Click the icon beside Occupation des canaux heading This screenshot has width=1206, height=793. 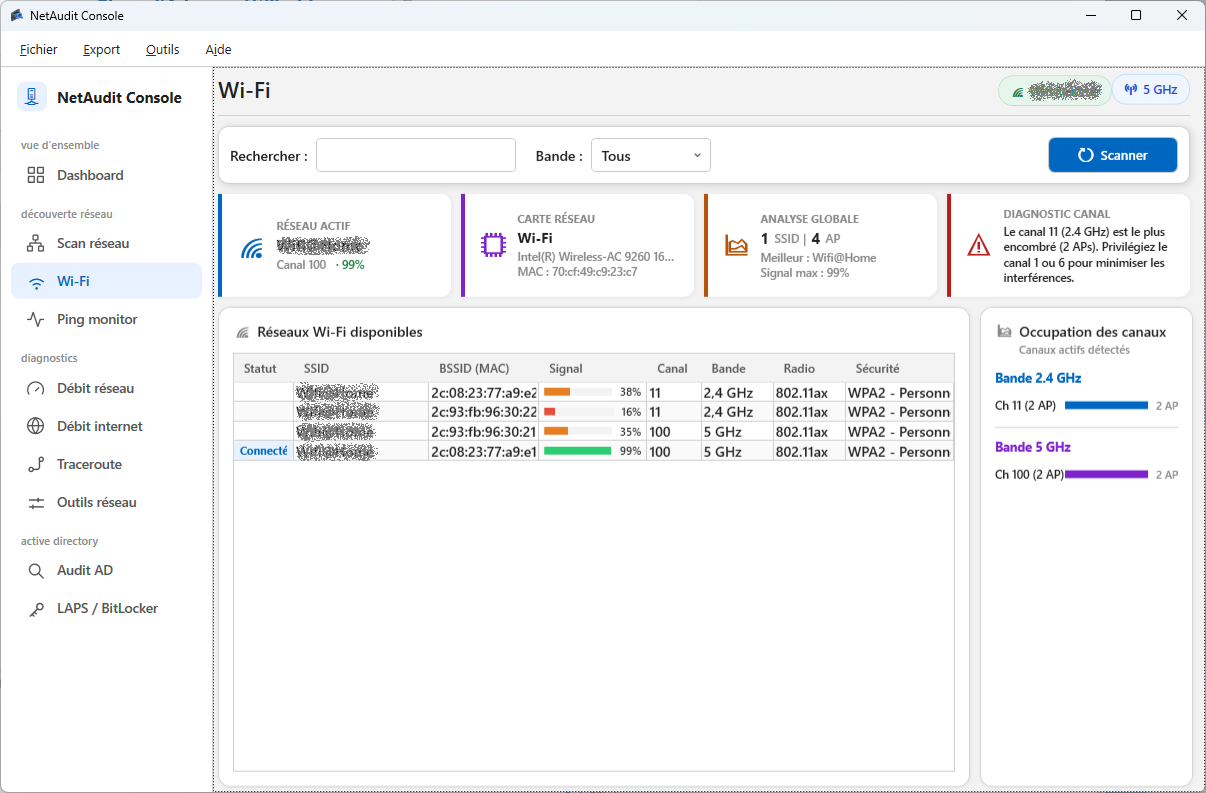1005,332
